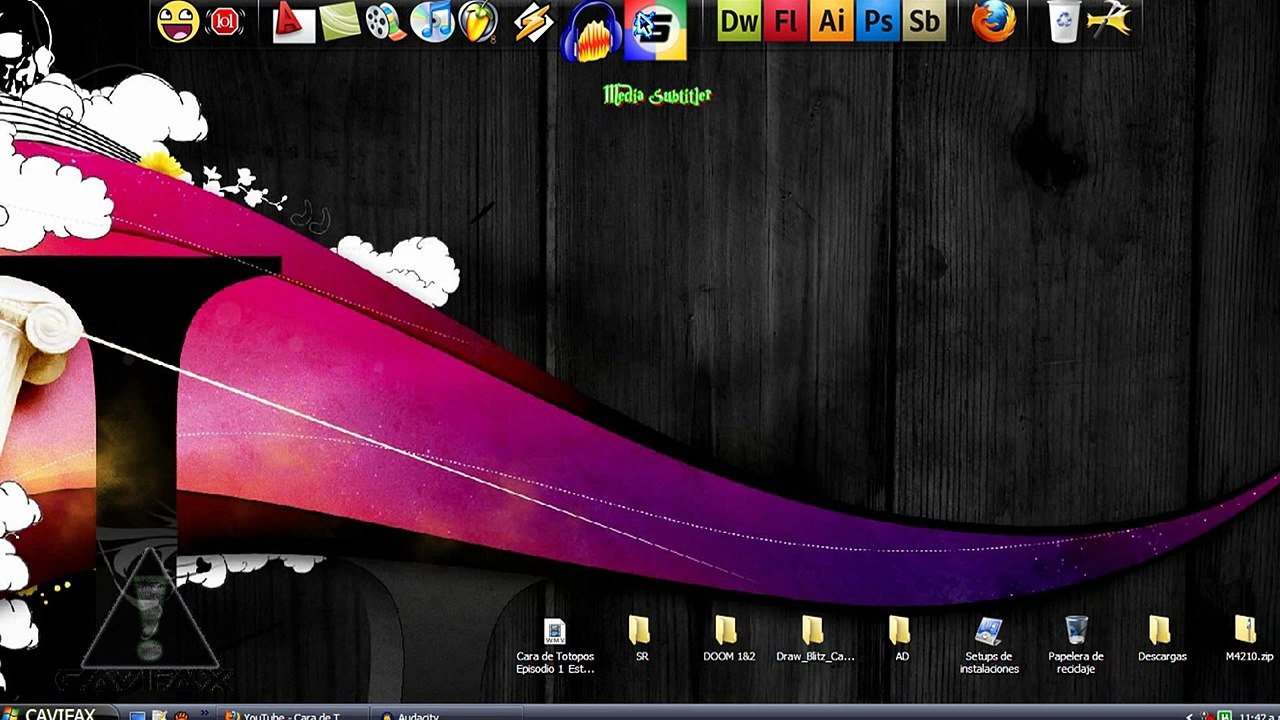Select the Descargas folder

pos(1161,640)
